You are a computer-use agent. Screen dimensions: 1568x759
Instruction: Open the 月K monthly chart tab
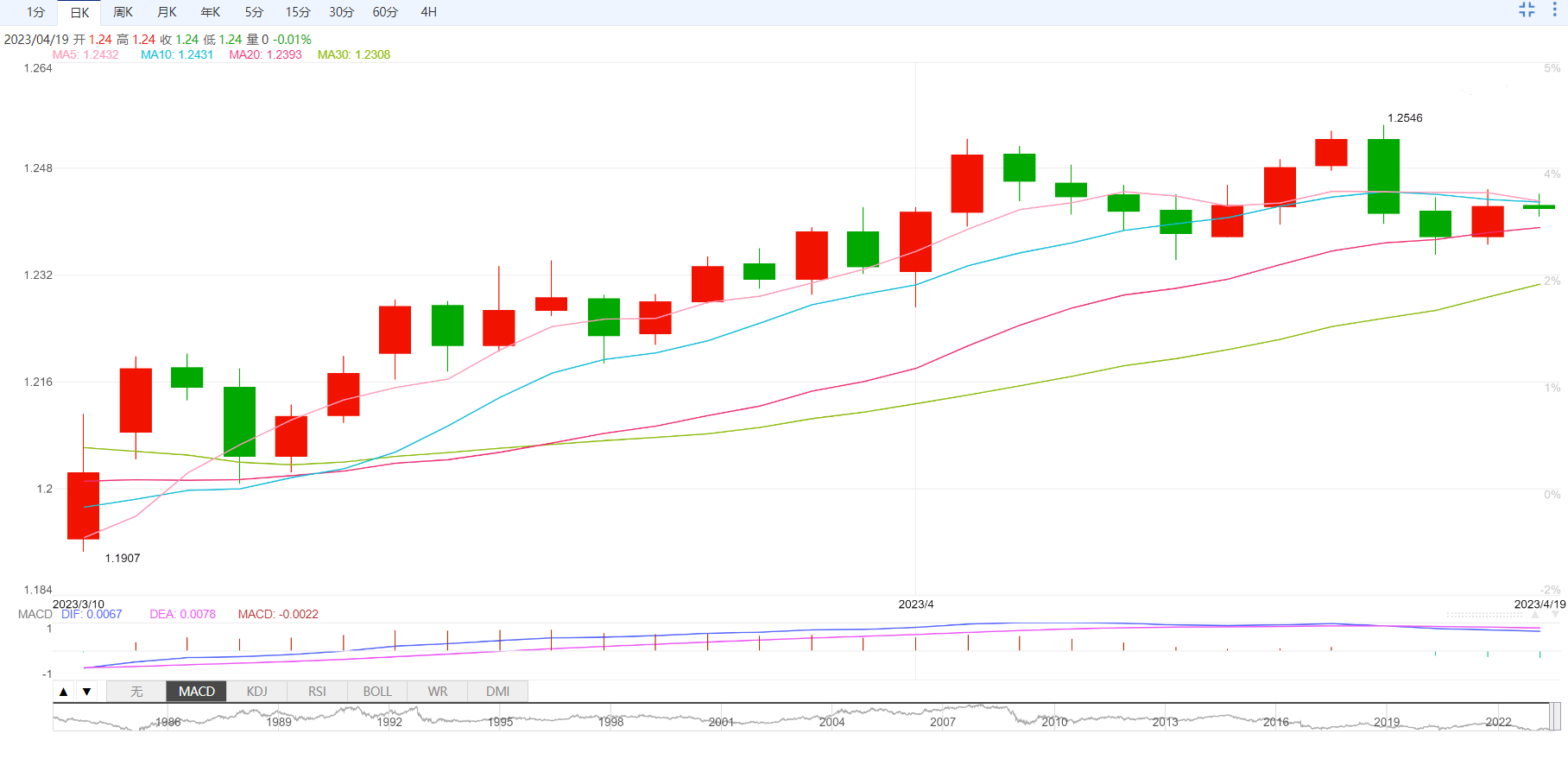pos(168,12)
